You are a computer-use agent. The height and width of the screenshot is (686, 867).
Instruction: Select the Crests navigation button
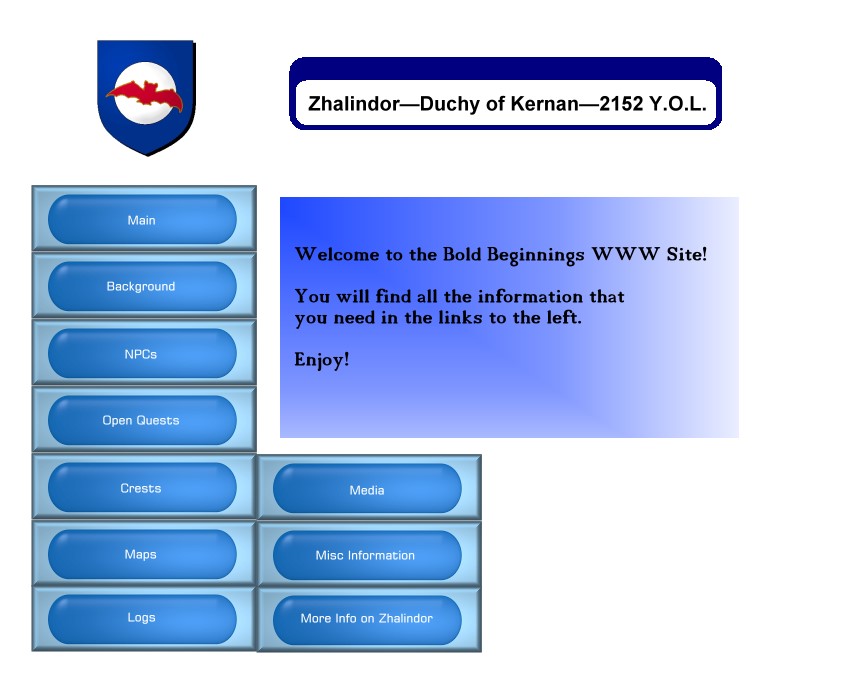(x=142, y=489)
